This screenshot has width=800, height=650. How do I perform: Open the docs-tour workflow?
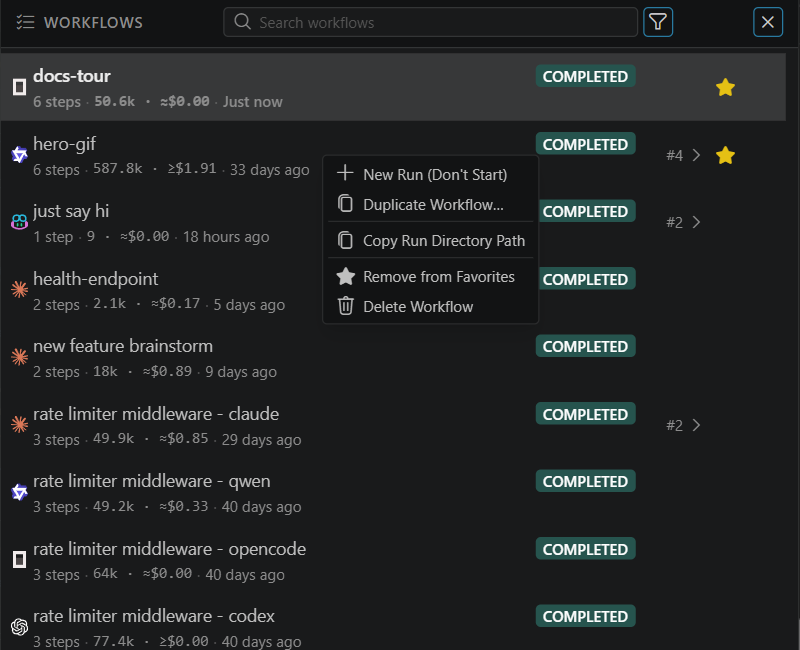point(393,87)
